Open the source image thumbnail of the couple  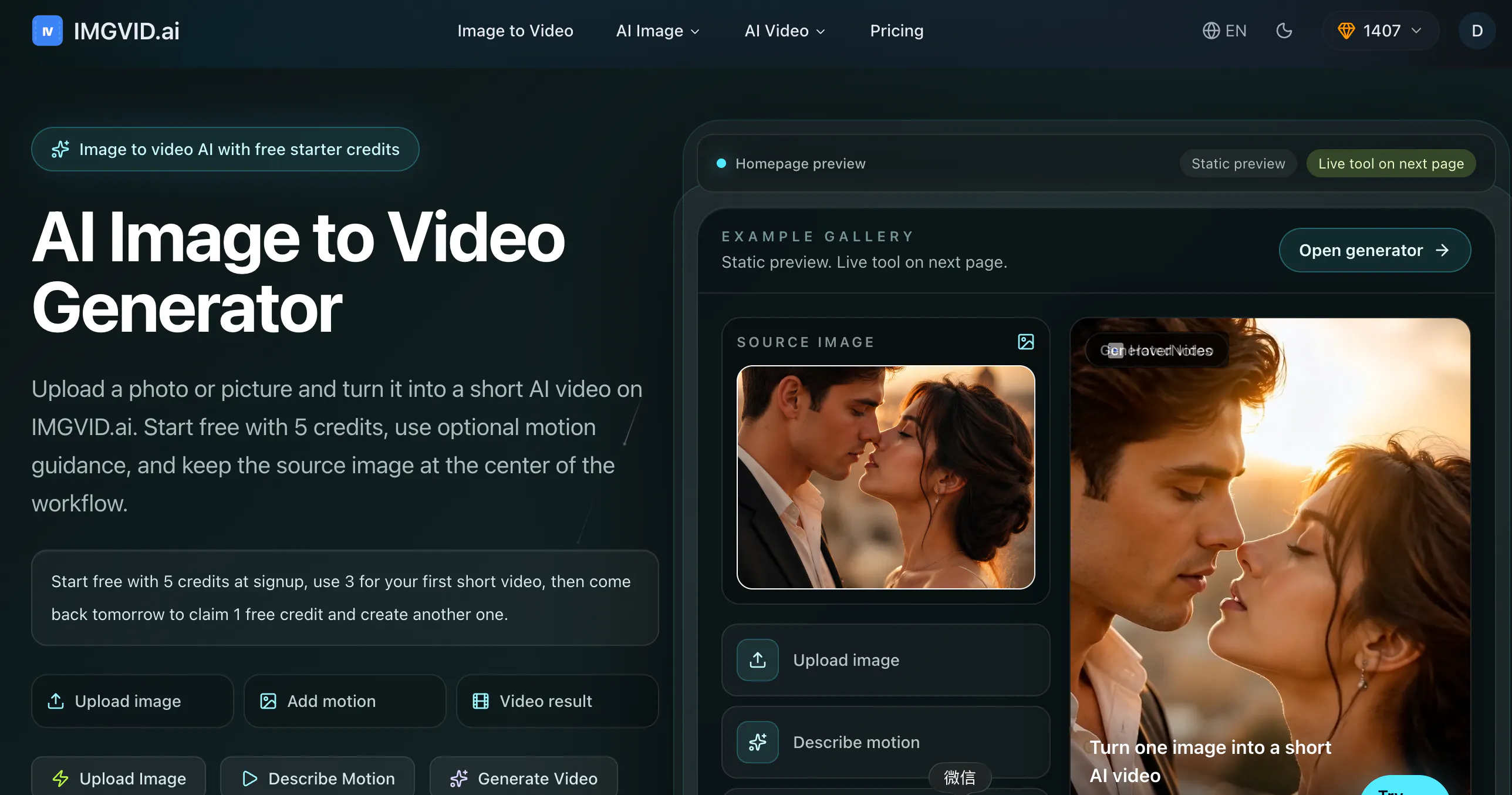[x=886, y=477]
